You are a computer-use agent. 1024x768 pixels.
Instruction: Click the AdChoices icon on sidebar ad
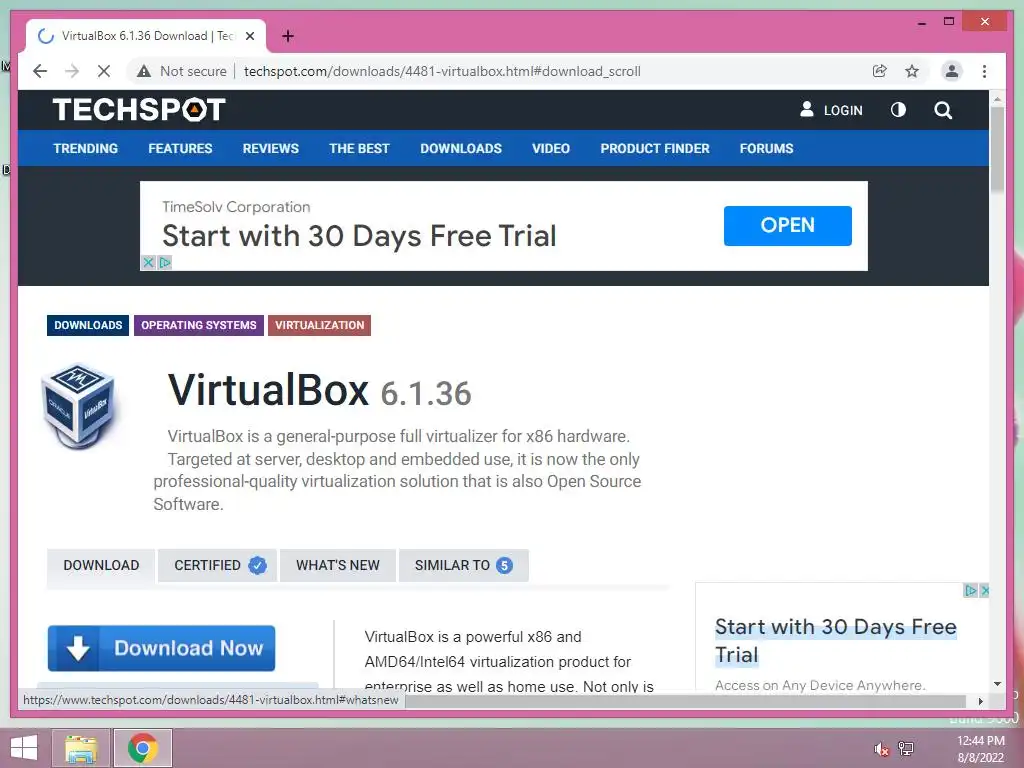[x=971, y=590]
